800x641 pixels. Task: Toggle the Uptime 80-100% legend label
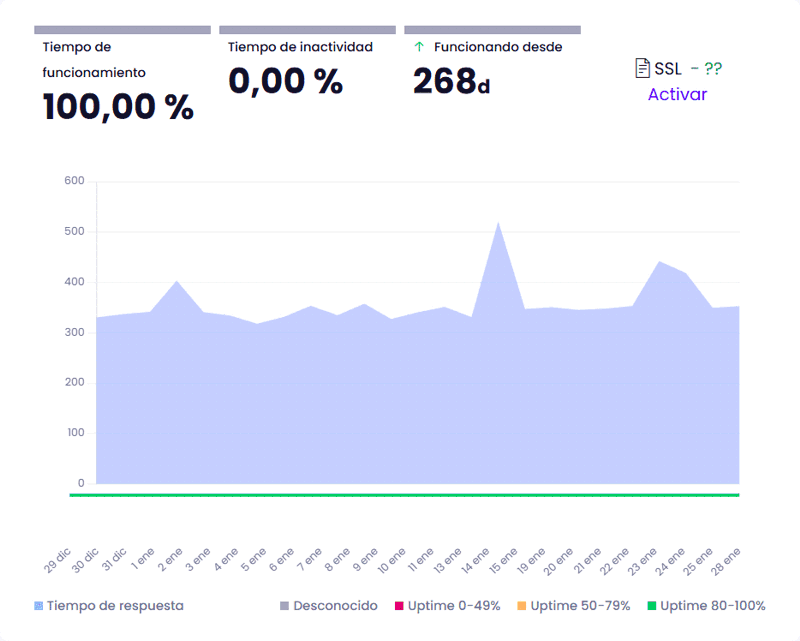[x=712, y=606]
